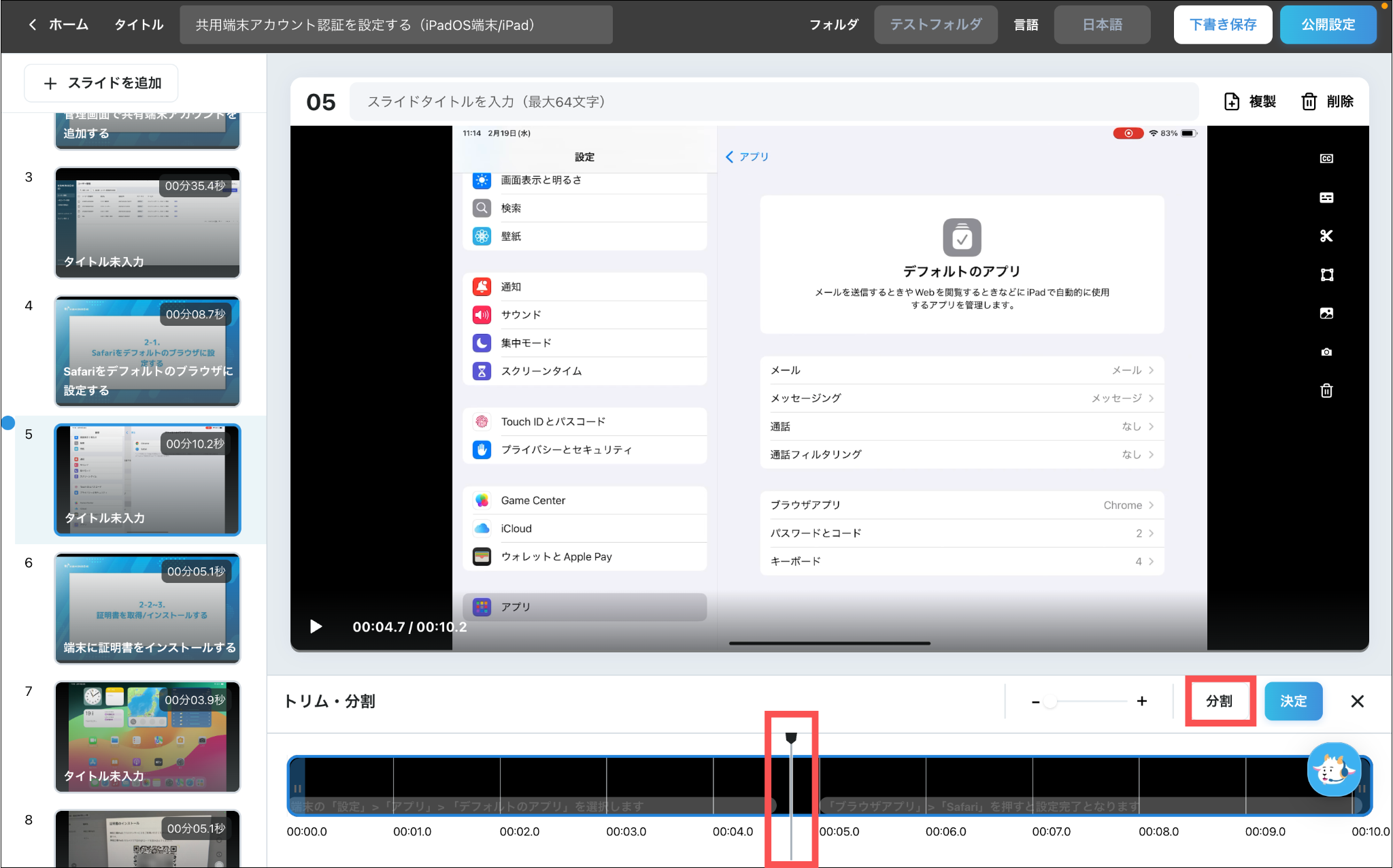Delete the slide with 削除 button
This screenshot has height=868, width=1393.
1327,101
